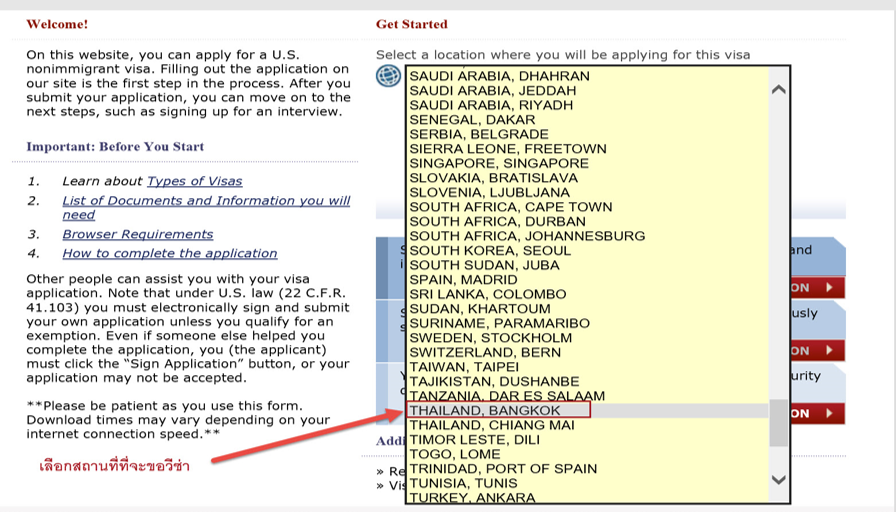Choose THAILAND, CHIANG MAI option
Image resolution: width=896 pixels, height=512 pixels.
(492, 425)
